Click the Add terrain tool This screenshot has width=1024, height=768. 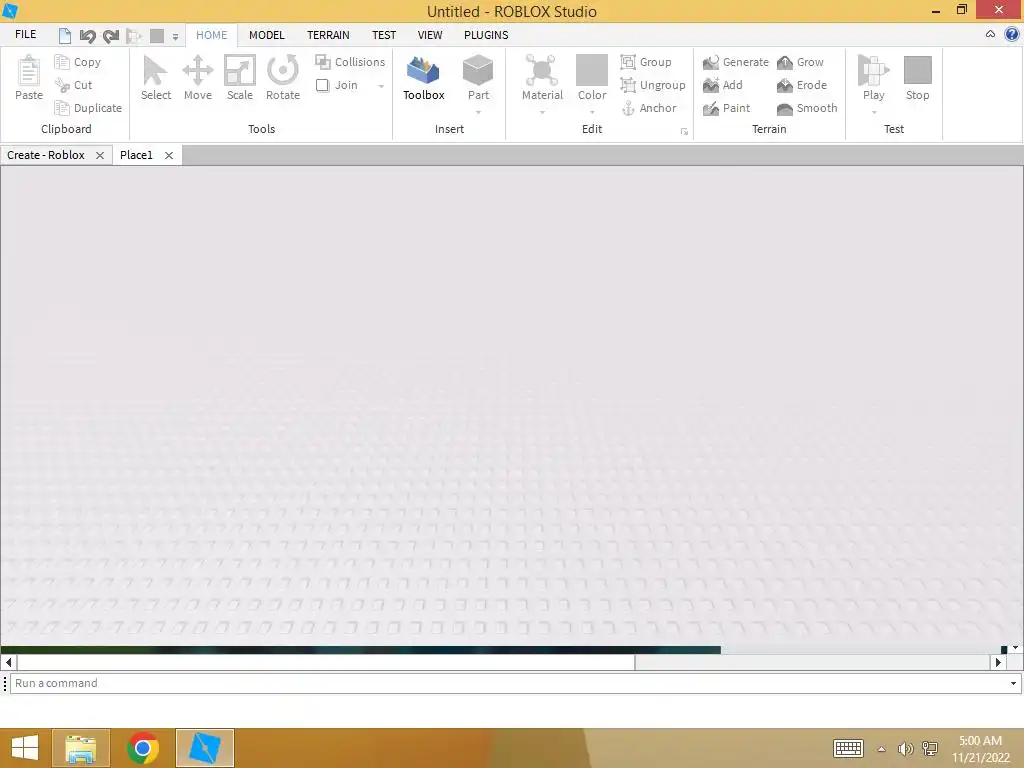click(x=722, y=85)
